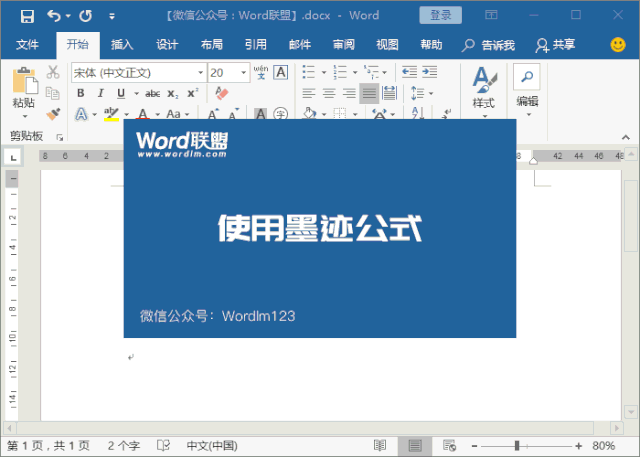Viewport: 640px width, 457px height.
Task: Click the bullets list icon
Action: (309, 72)
